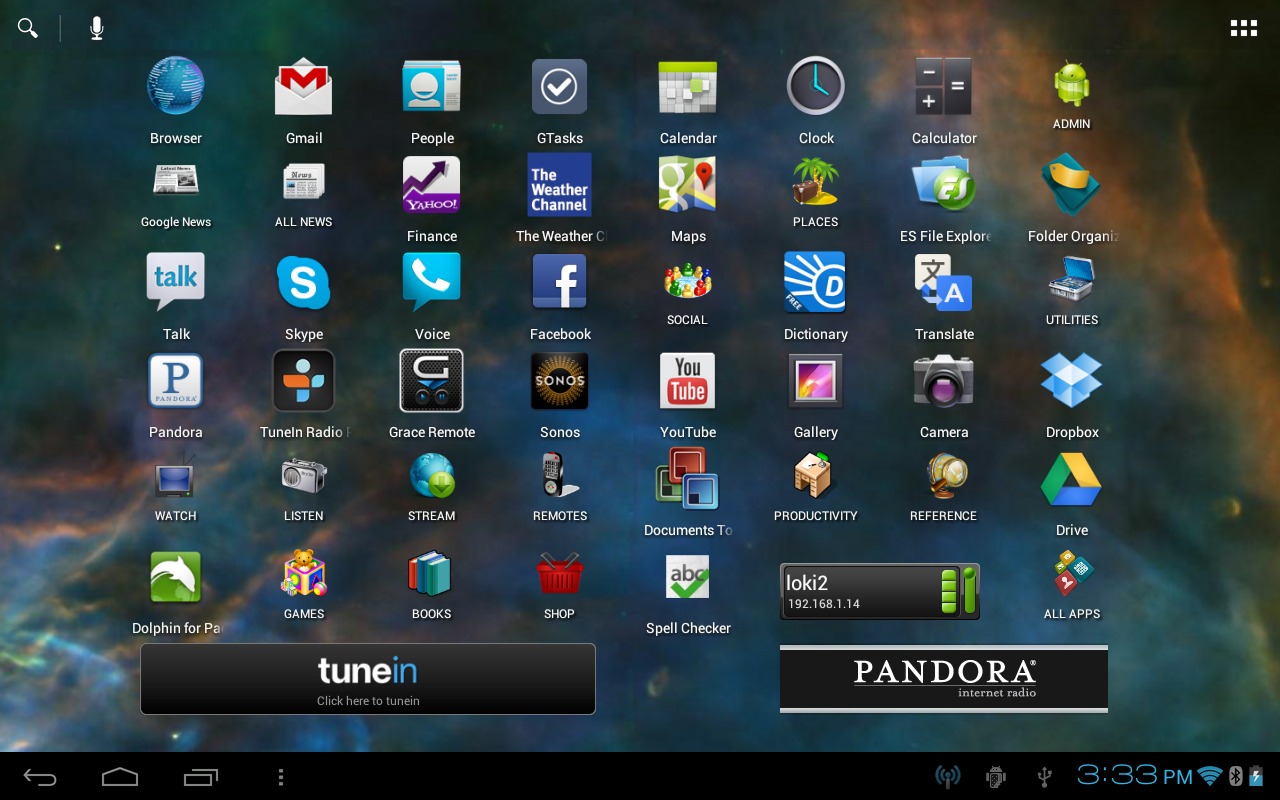Image resolution: width=1280 pixels, height=800 pixels.
Task: Tap the Back navigation button
Action: 40,777
